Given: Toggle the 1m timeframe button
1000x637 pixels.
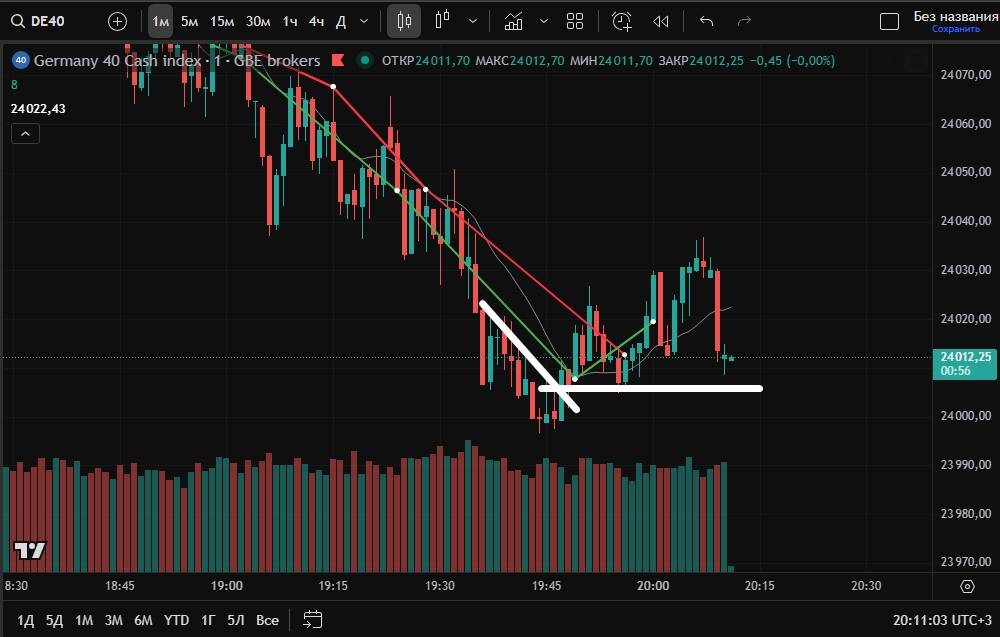Looking at the screenshot, I should pyautogui.click(x=160, y=21).
